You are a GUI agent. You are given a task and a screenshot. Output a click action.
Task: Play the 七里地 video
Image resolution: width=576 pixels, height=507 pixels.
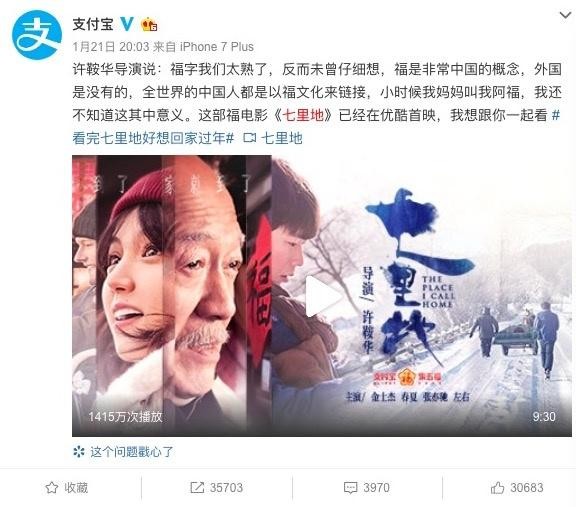pos(323,296)
